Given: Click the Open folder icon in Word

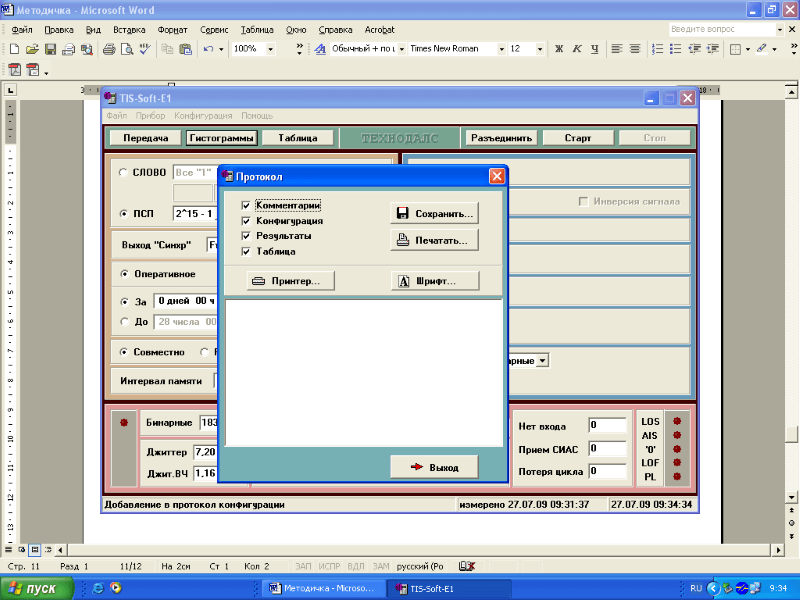Looking at the screenshot, I should [32, 49].
